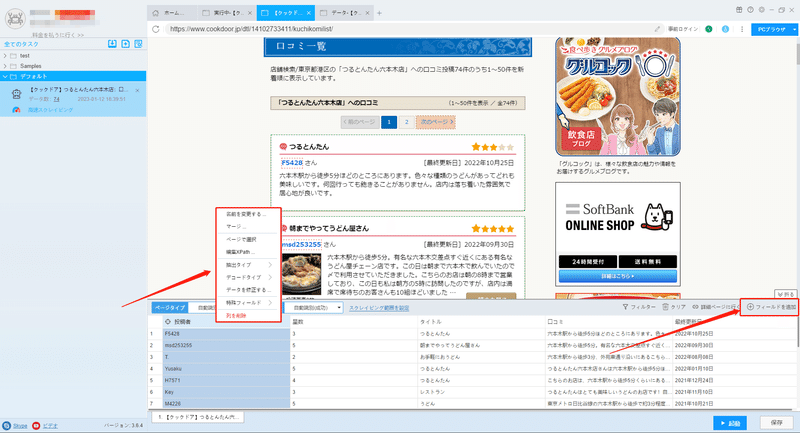800x433 pixels.
Task: Open 特殊フィールド submenu in context menu
Action: tap(249, 302)
